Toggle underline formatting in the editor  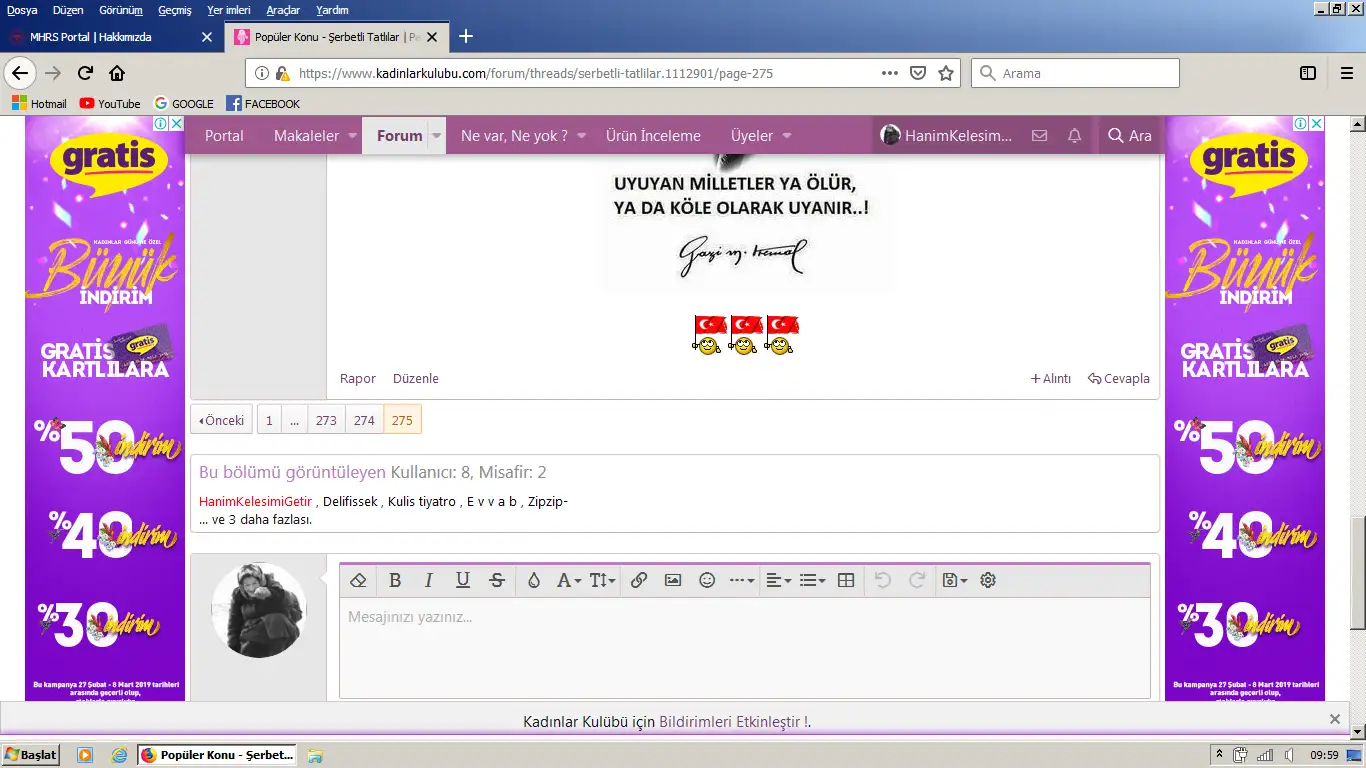pyautogui.click(x=463, y=580)
